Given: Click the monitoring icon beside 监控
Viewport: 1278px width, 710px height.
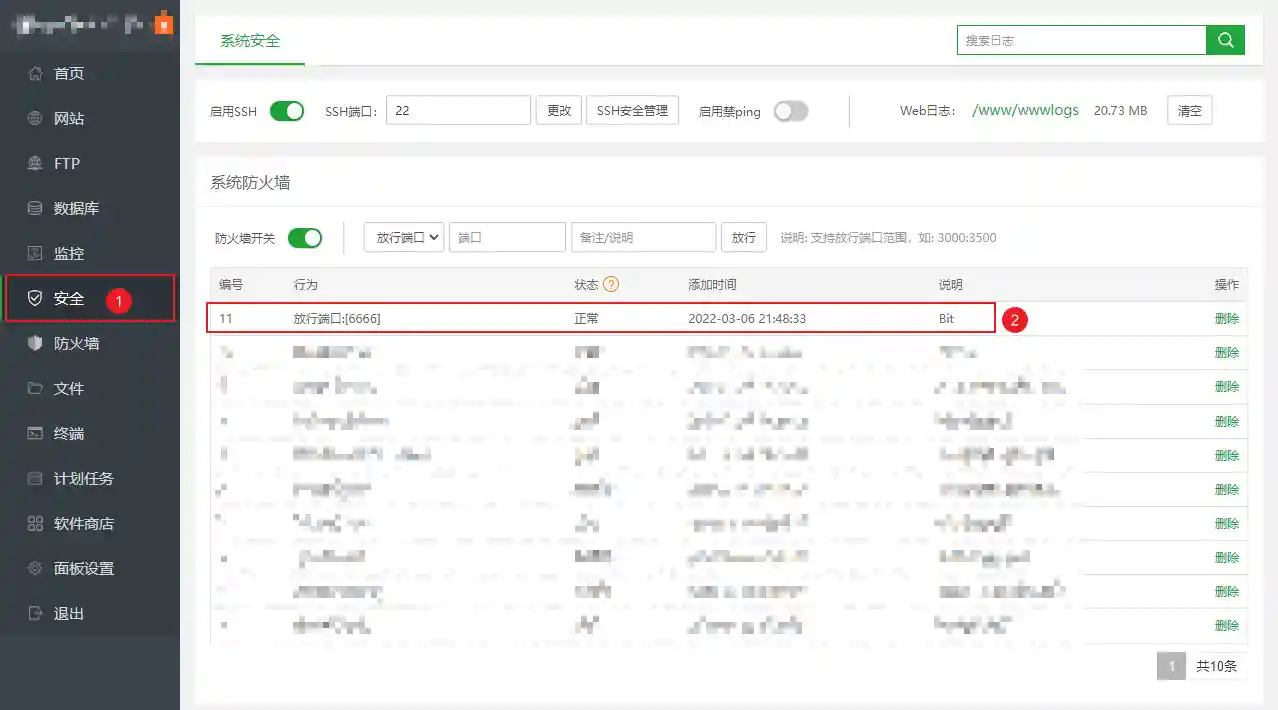Looking at the screenshot, I should coord(36,253).
